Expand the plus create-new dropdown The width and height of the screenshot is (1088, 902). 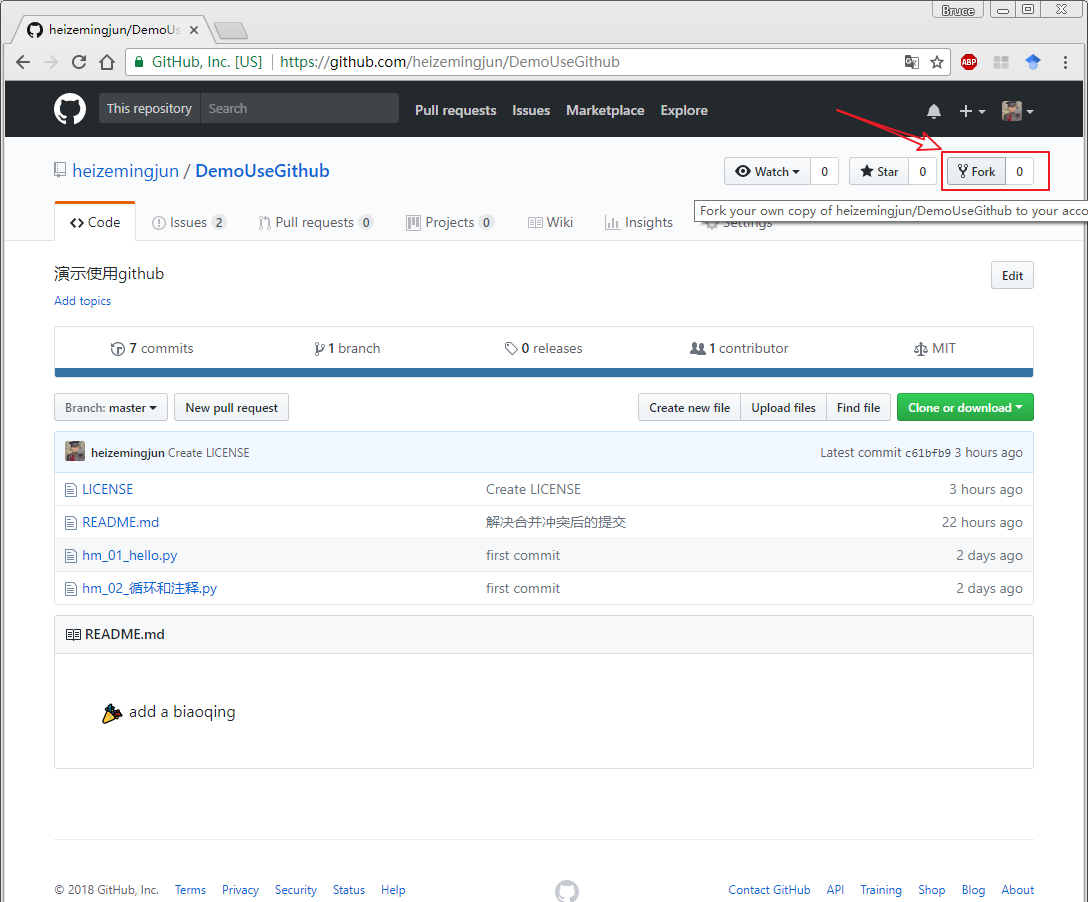click(x=972, y=111)
